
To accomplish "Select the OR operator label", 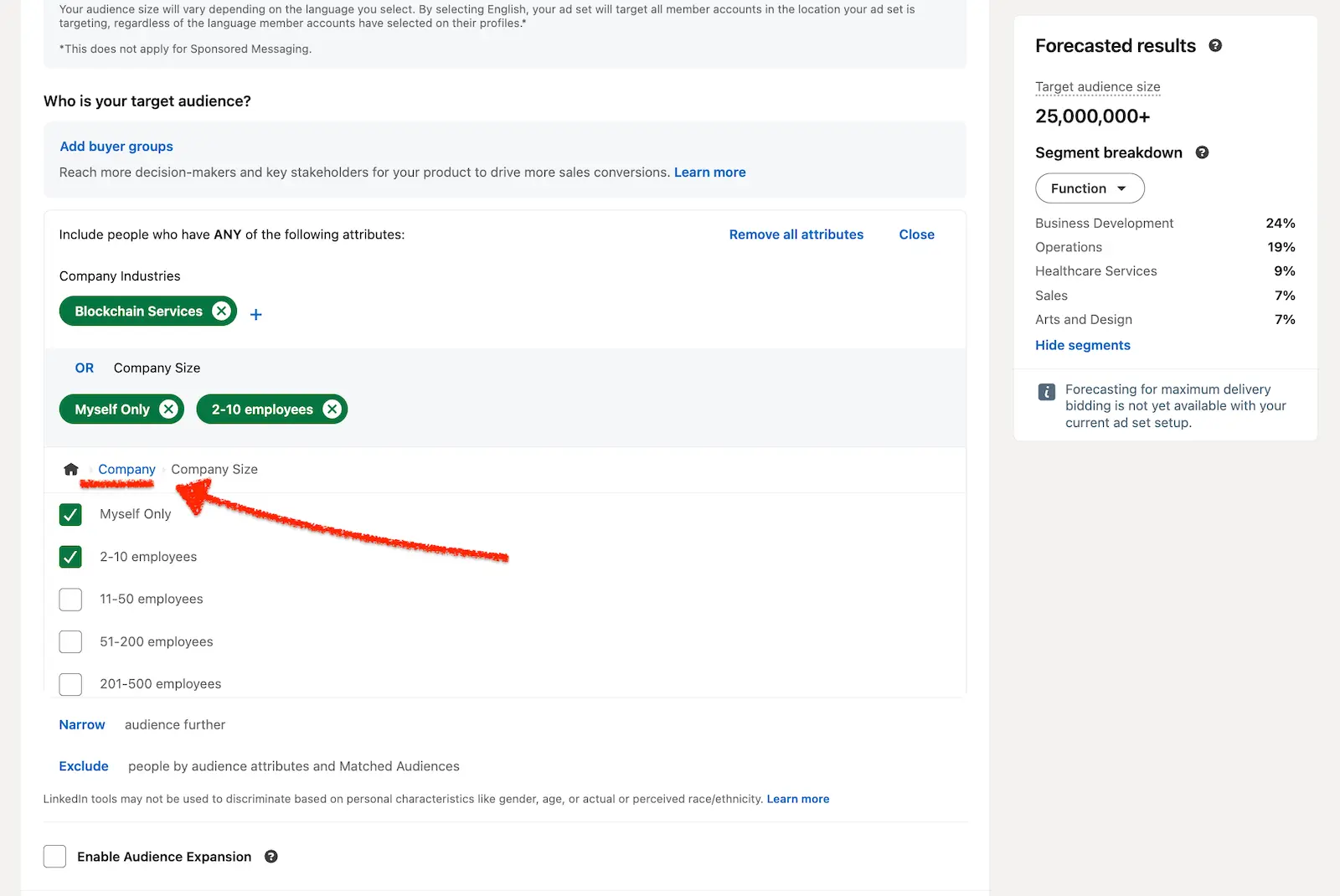I will coord(85,368).
